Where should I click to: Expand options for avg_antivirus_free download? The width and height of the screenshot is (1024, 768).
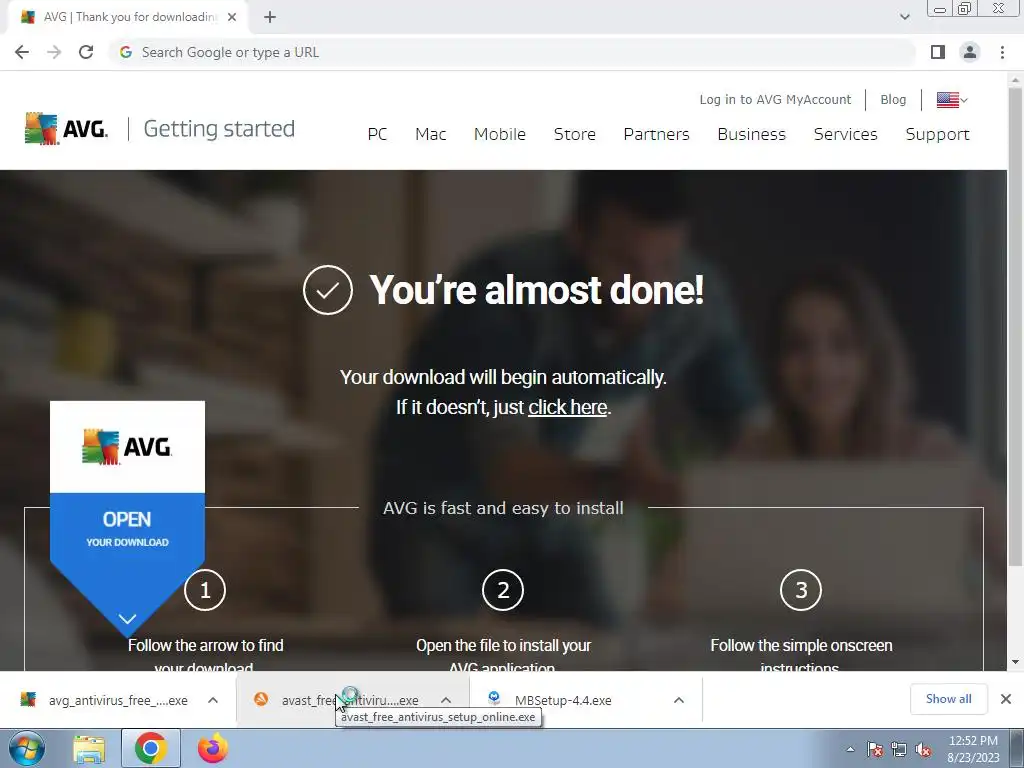pyautogui.click(x=213, y=700)
